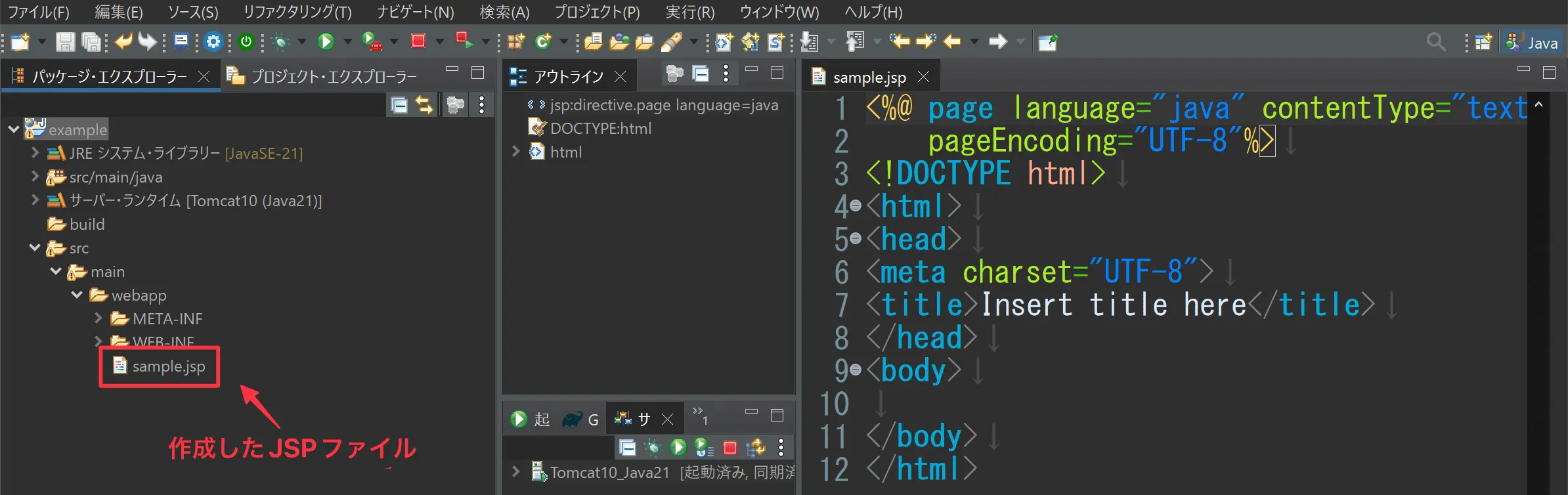Click the Open Console icon in the main toolbar
Viewport: 1568px width, 495px height.
181,42
